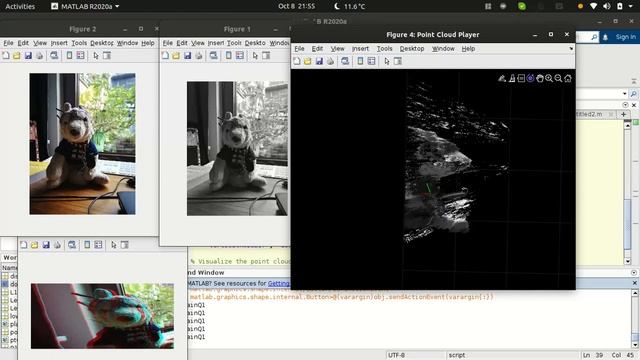Image resolution: width=640 pixels, height=360 pixels.
Task: Click Insert Colorbar icon in Figure 4 toolbar
Action: pyautogui.click(x=360, y=61)
